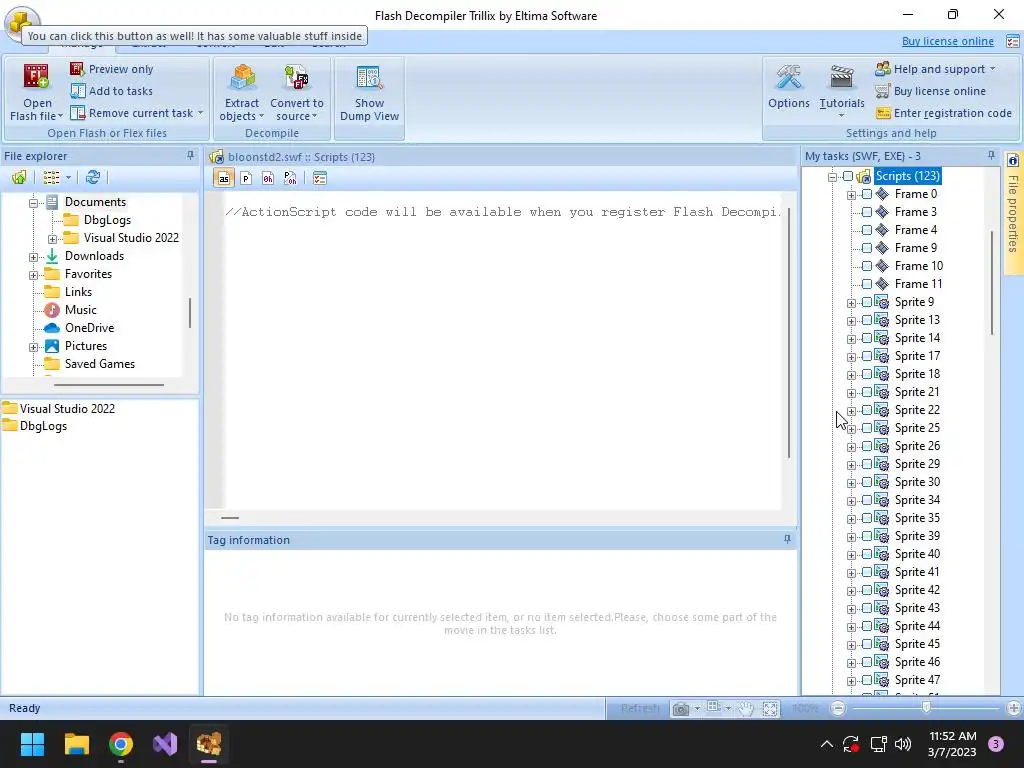1024x768 pixels.
Task: Switch to ActionScript (as) view mode
Action: point(224,178)
